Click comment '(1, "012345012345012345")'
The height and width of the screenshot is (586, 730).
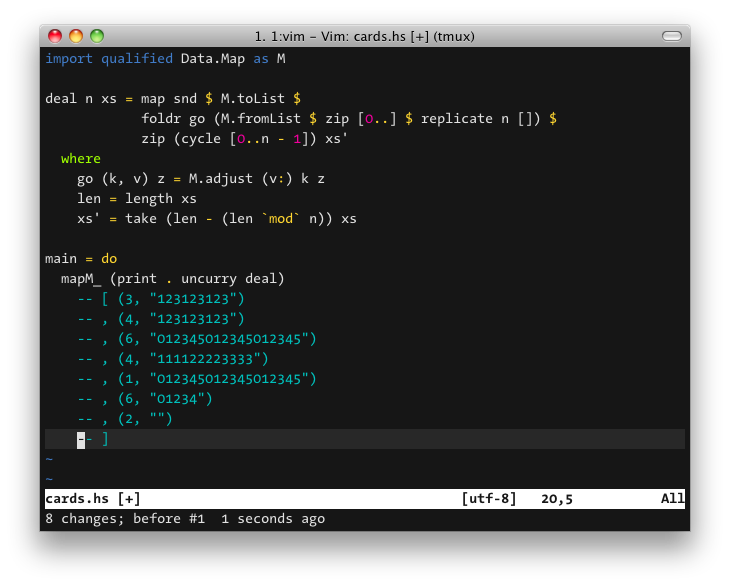[x=217, y=379]
